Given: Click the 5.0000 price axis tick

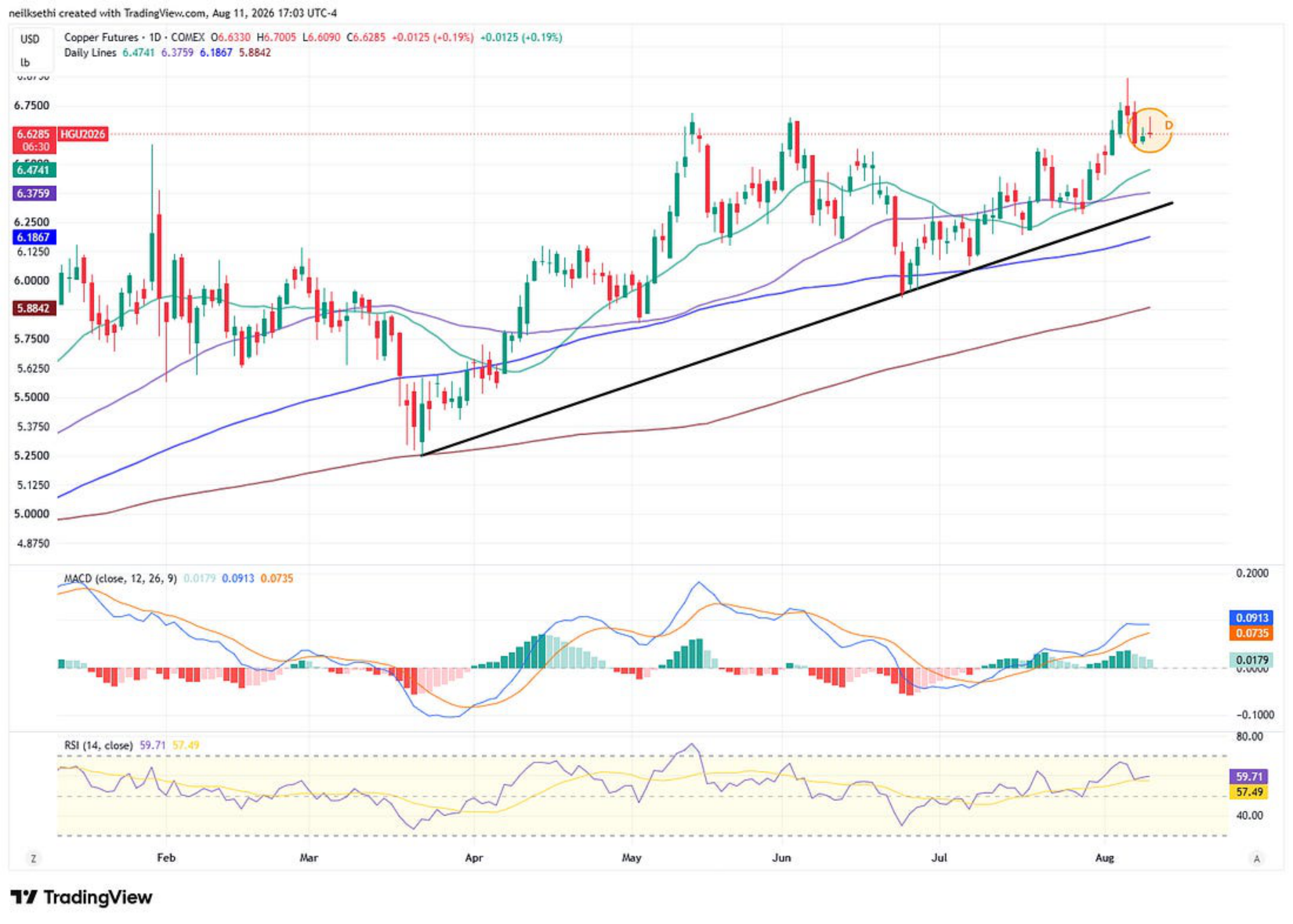Looking at the screenshot, I should tap(32, 514).
